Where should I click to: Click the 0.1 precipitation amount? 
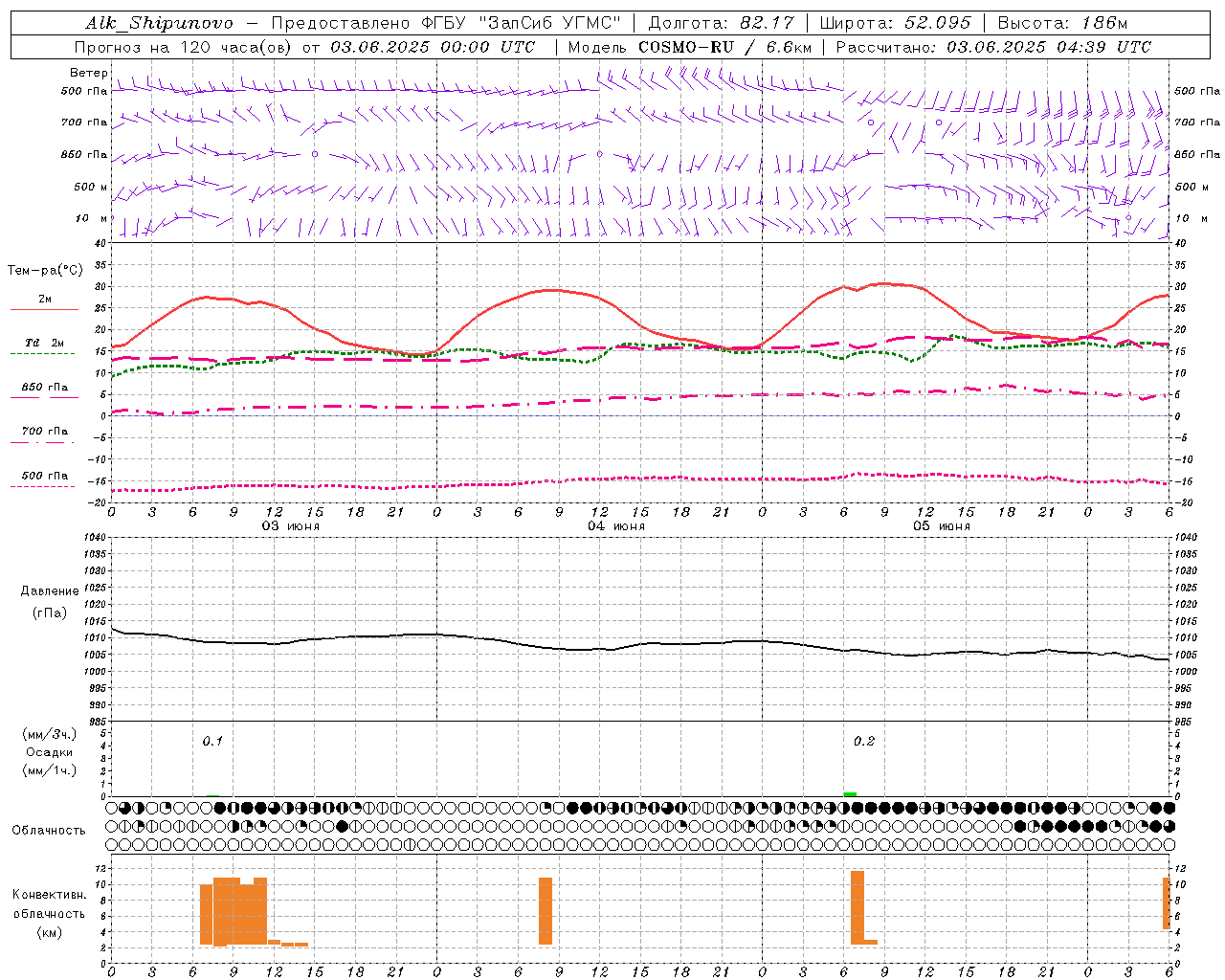(212, 741)
